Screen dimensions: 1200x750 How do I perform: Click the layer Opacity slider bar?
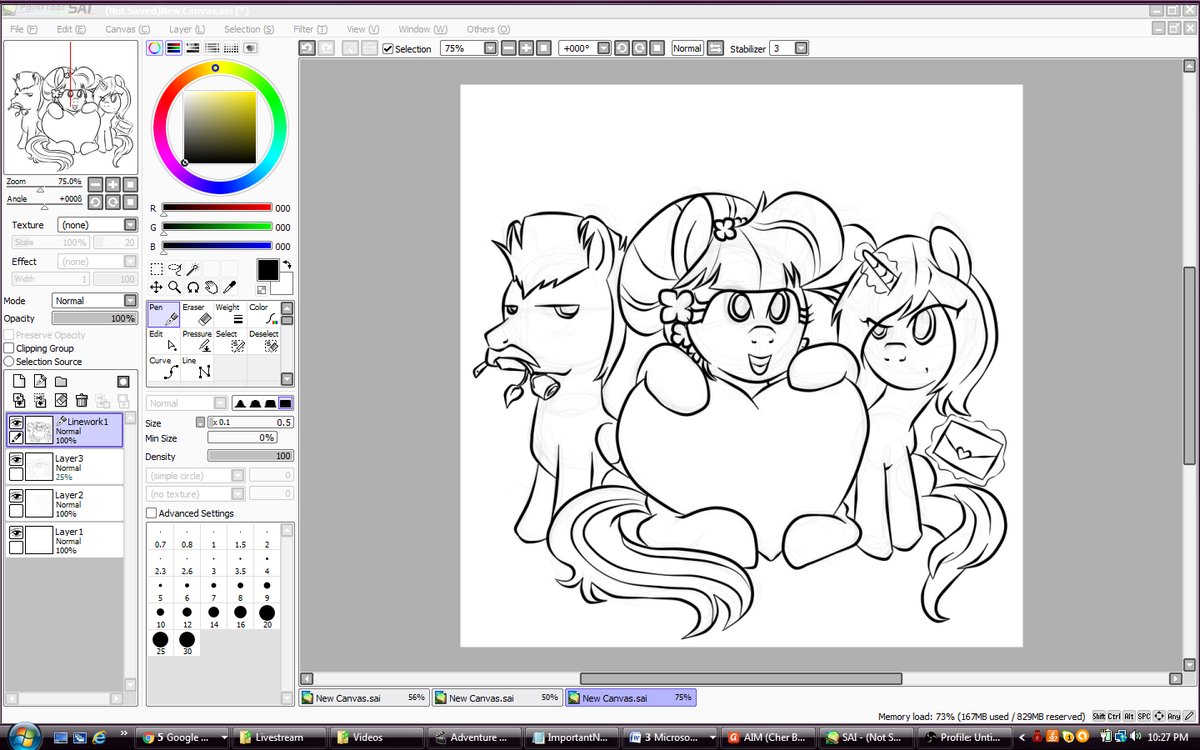point(93,318)
